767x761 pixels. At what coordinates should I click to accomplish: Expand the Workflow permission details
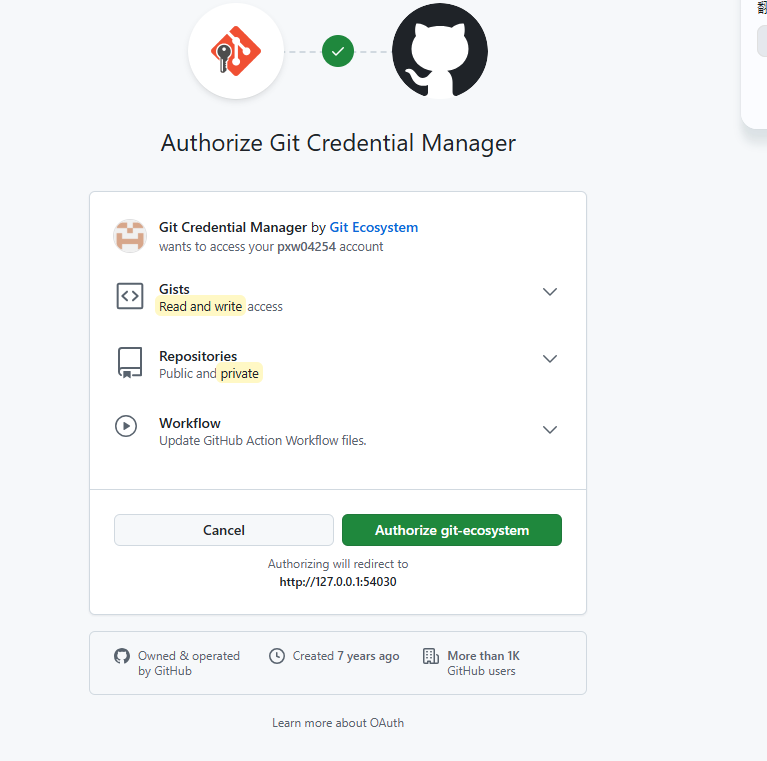pos(550,430)
